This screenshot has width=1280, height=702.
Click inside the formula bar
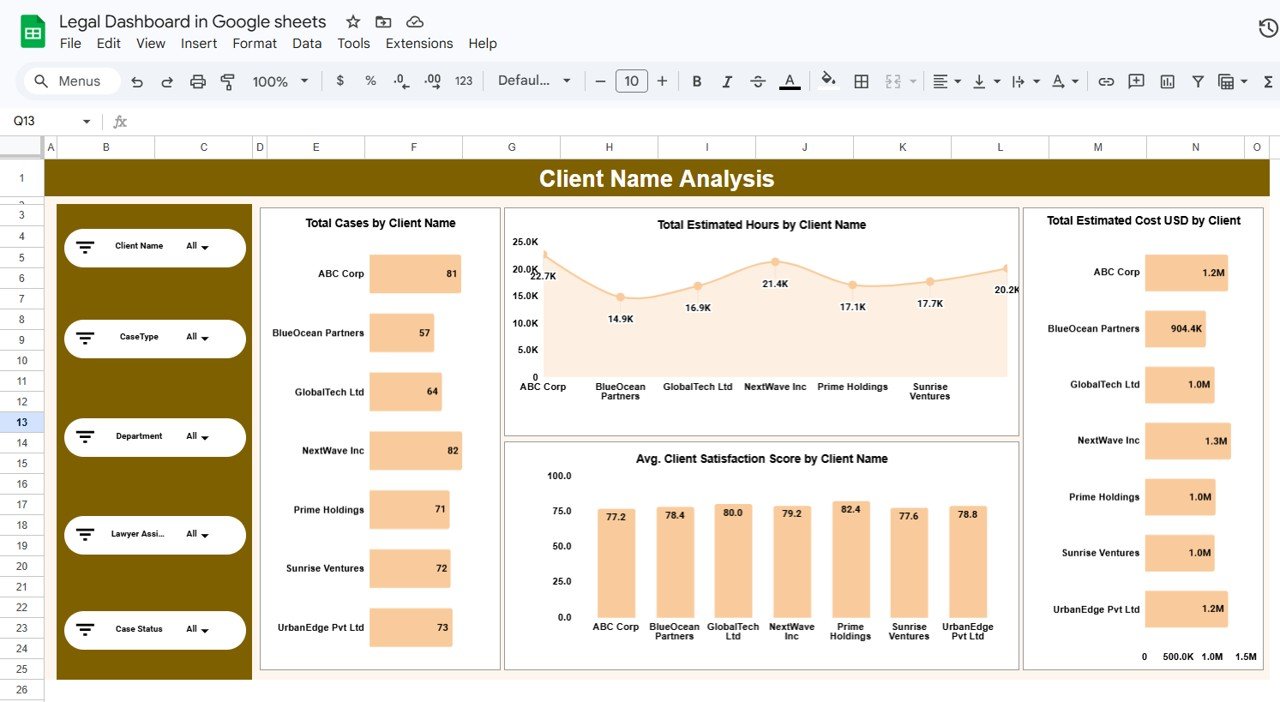click(x=400, y=121)
